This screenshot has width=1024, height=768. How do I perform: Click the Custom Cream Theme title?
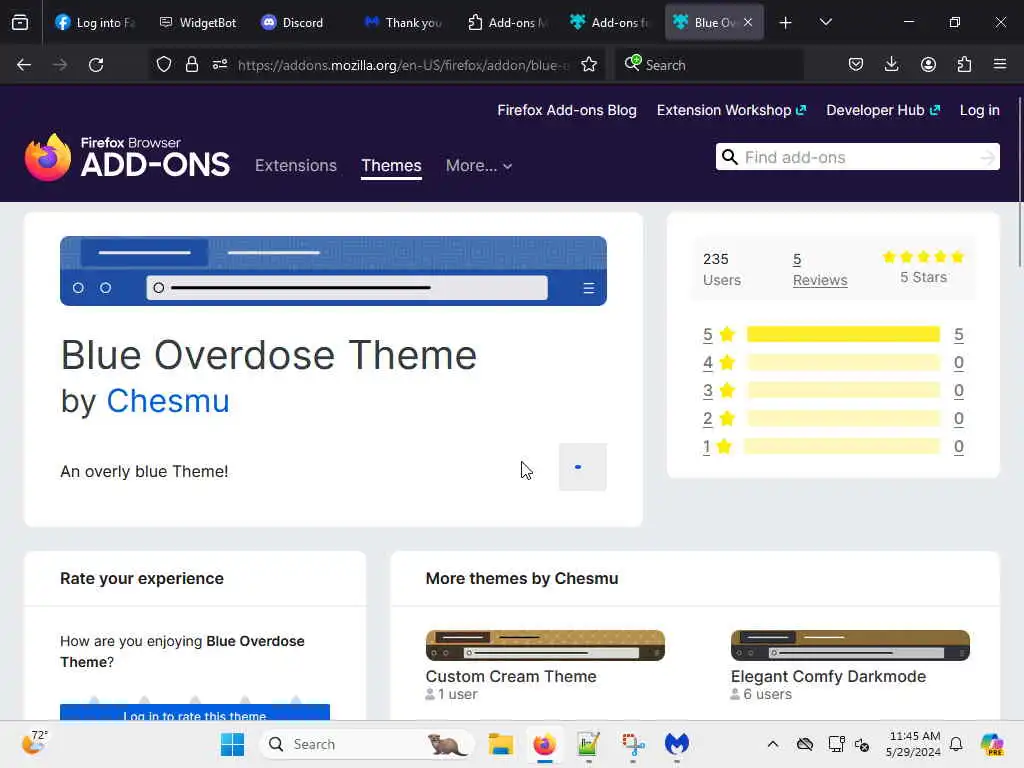(x=511, y=676)
